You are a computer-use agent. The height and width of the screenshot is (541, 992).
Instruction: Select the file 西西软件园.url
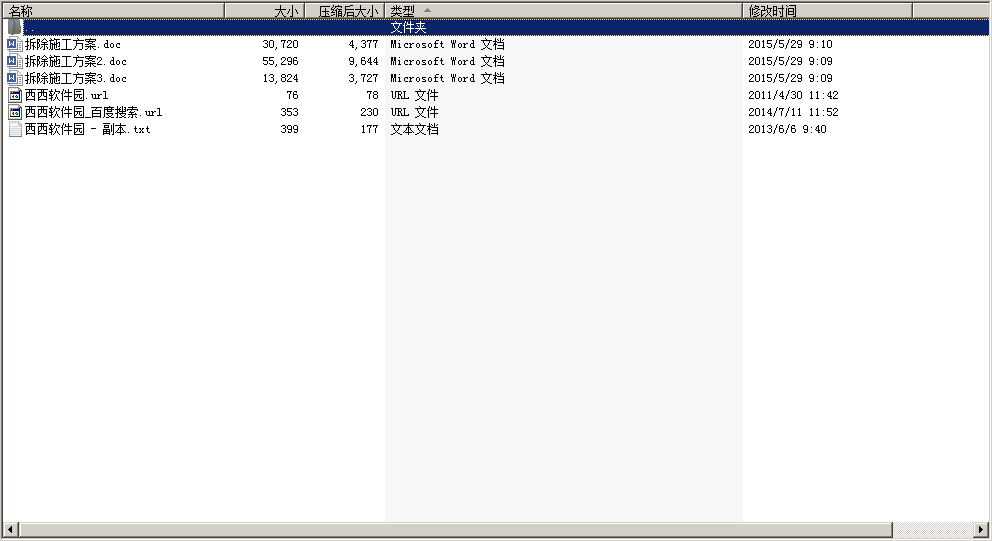coord(66,96)
